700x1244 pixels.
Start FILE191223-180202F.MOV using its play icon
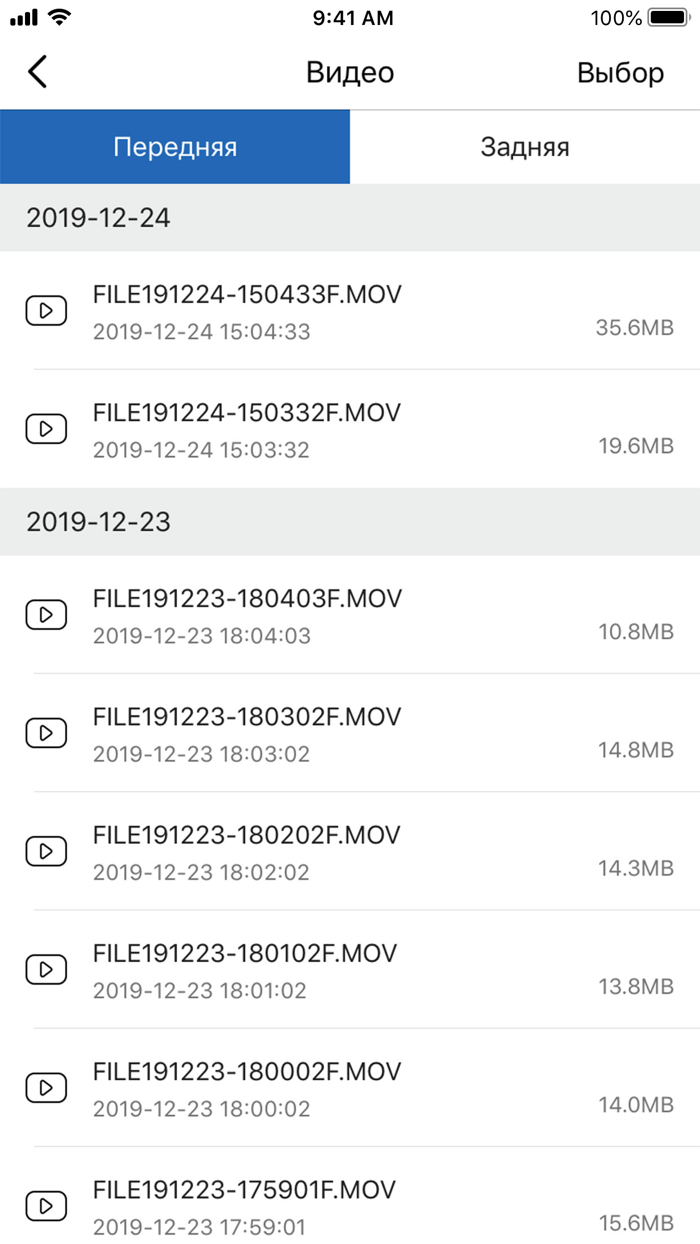(46, 851)
